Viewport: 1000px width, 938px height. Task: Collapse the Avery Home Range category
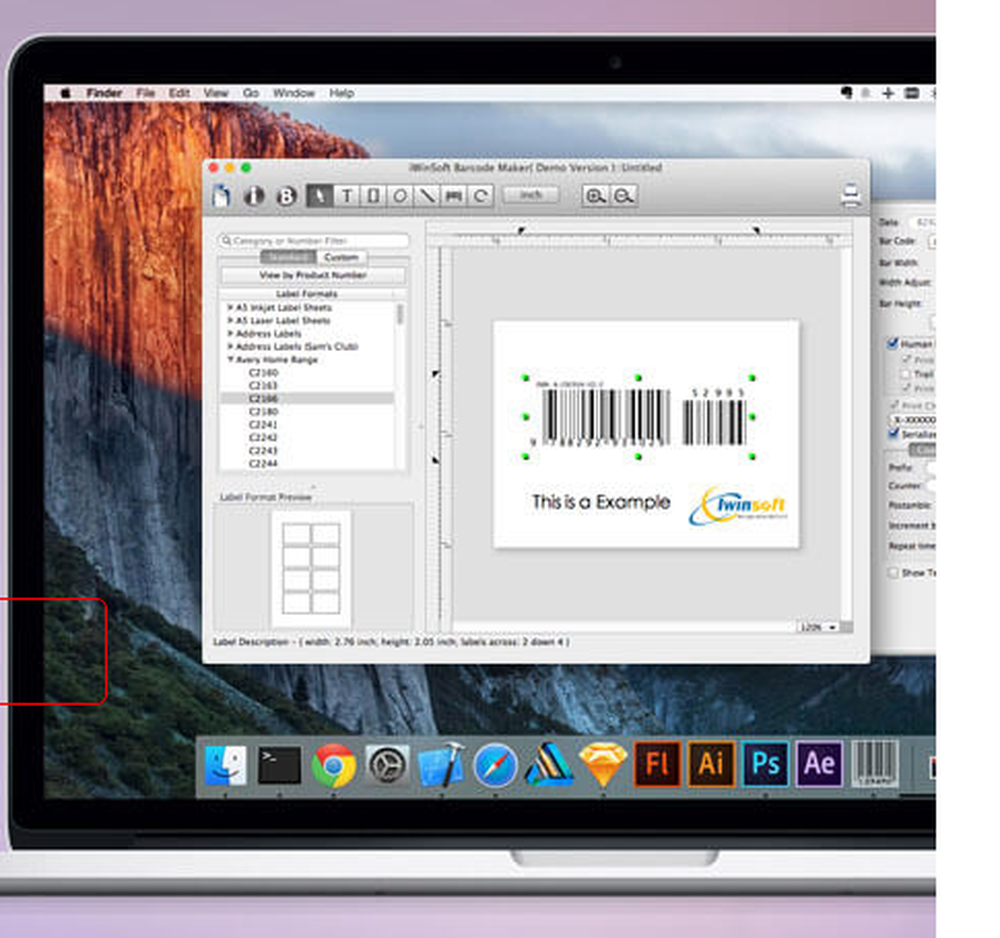pos(230,360)
